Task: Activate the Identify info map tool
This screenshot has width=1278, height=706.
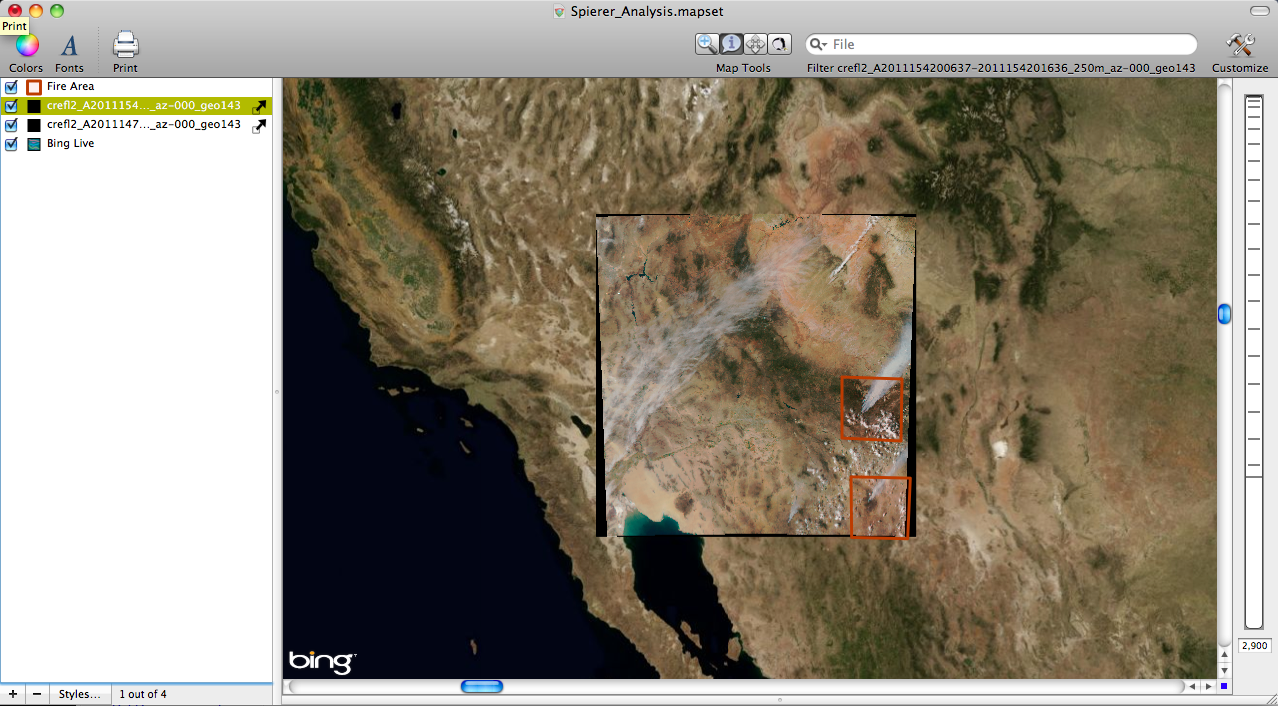Action: [x=731, y=44]
